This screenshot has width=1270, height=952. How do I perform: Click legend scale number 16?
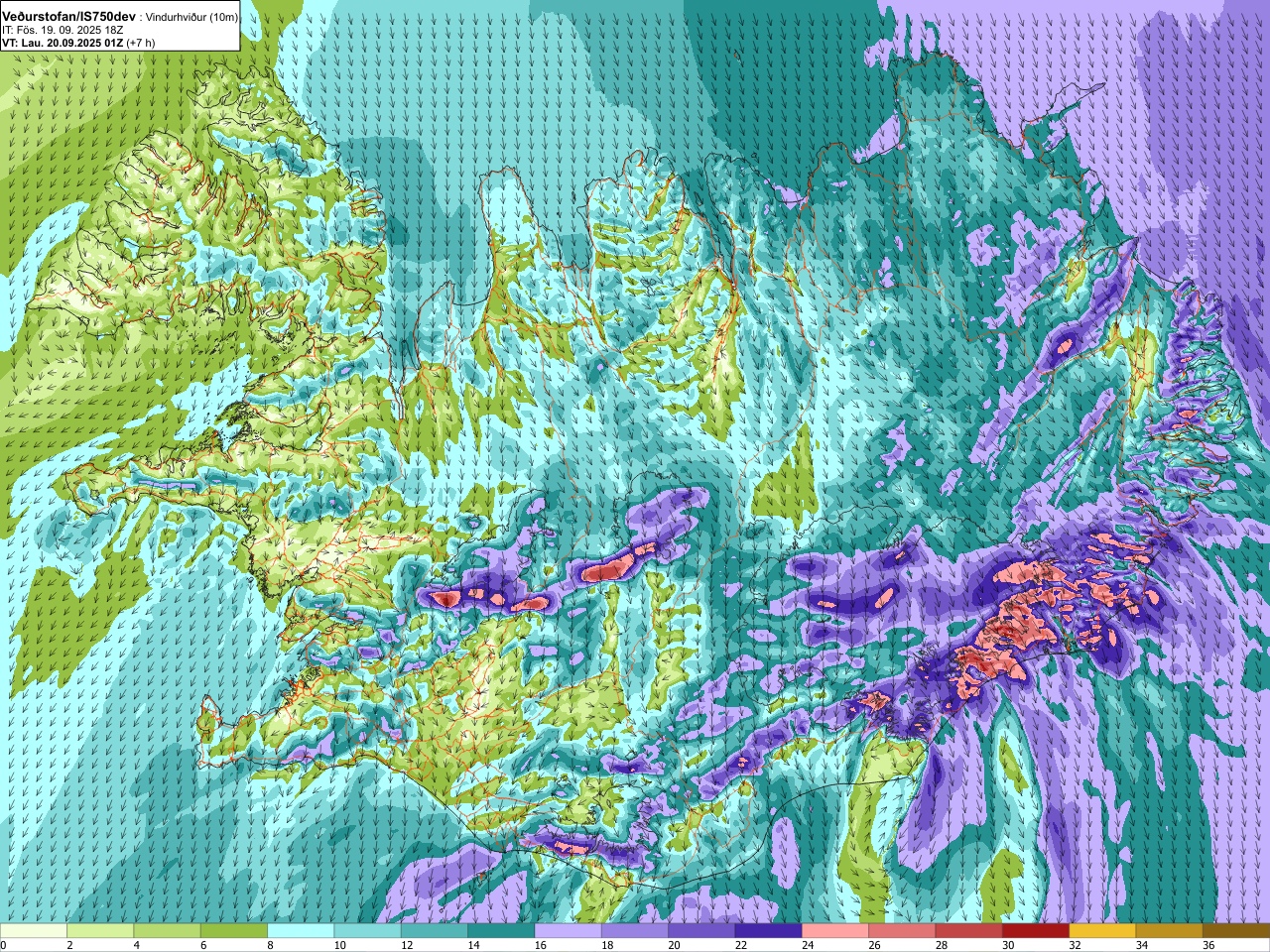[x=540, y=945]
